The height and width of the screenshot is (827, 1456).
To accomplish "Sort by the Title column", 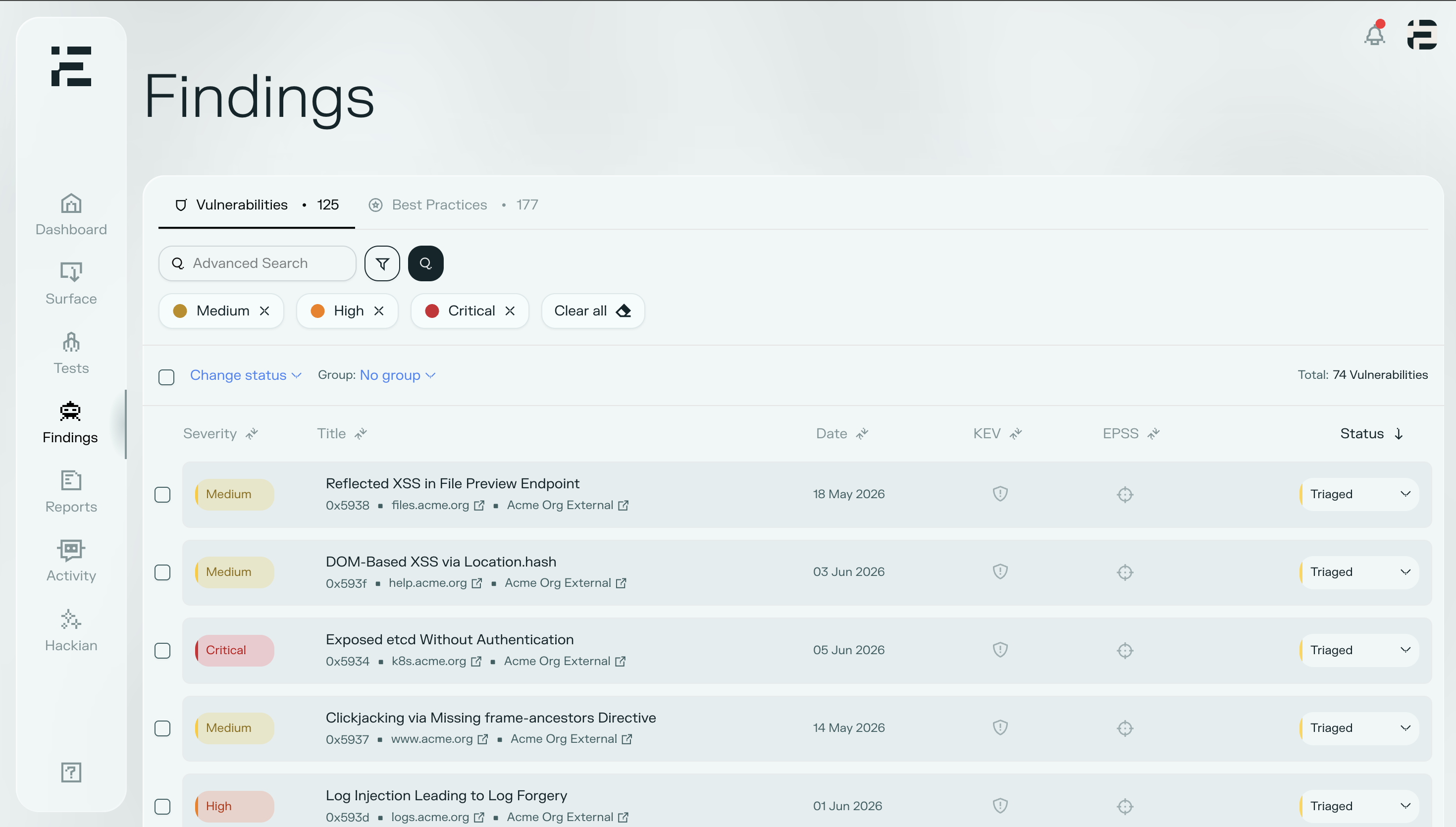I will tap(342, 433).
